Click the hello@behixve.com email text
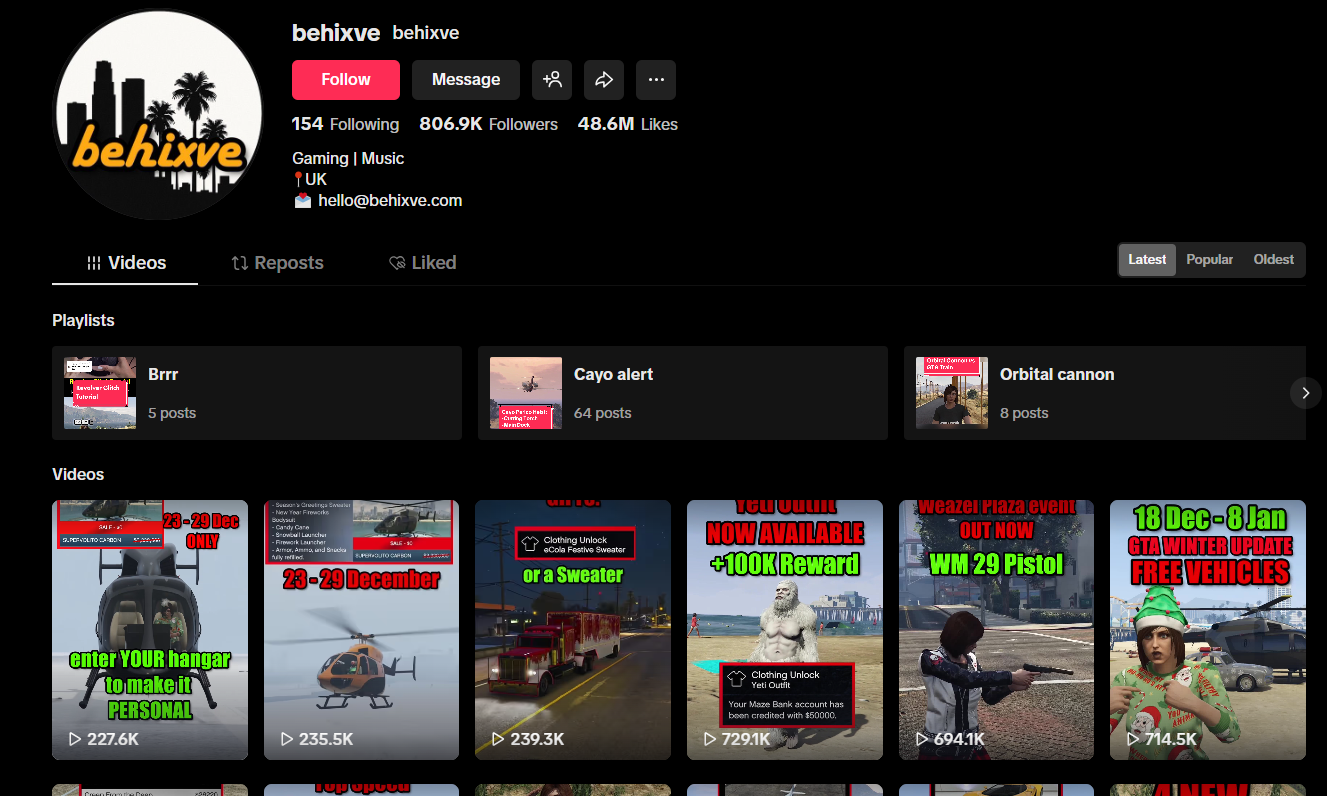 click(x=390, y=200)
